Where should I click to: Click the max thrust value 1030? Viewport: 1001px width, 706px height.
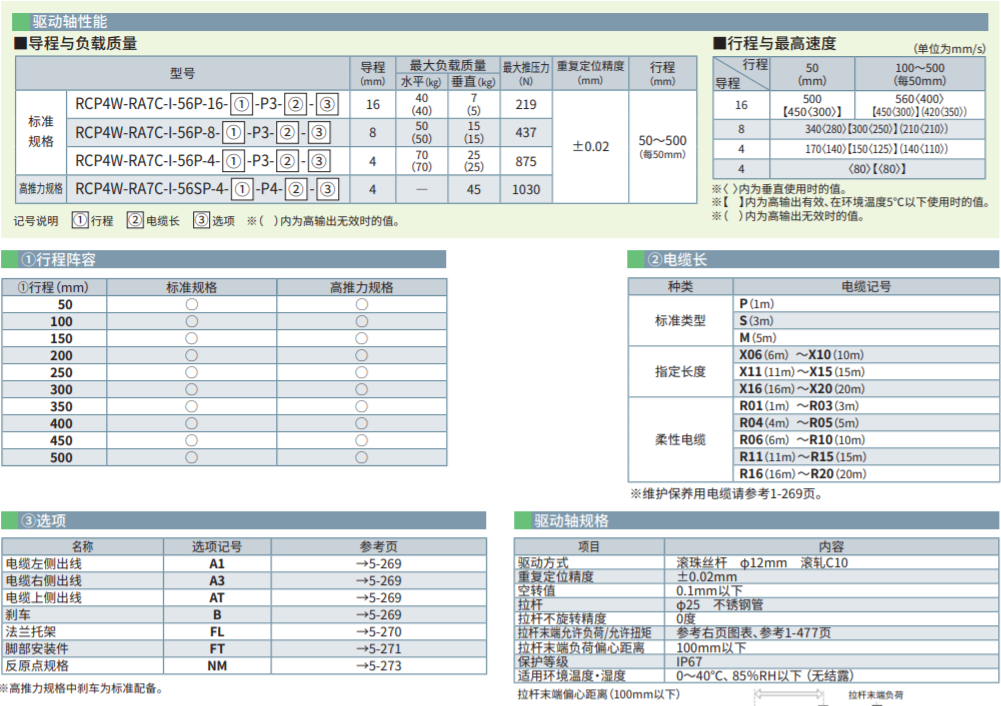(x=526, y=189)
